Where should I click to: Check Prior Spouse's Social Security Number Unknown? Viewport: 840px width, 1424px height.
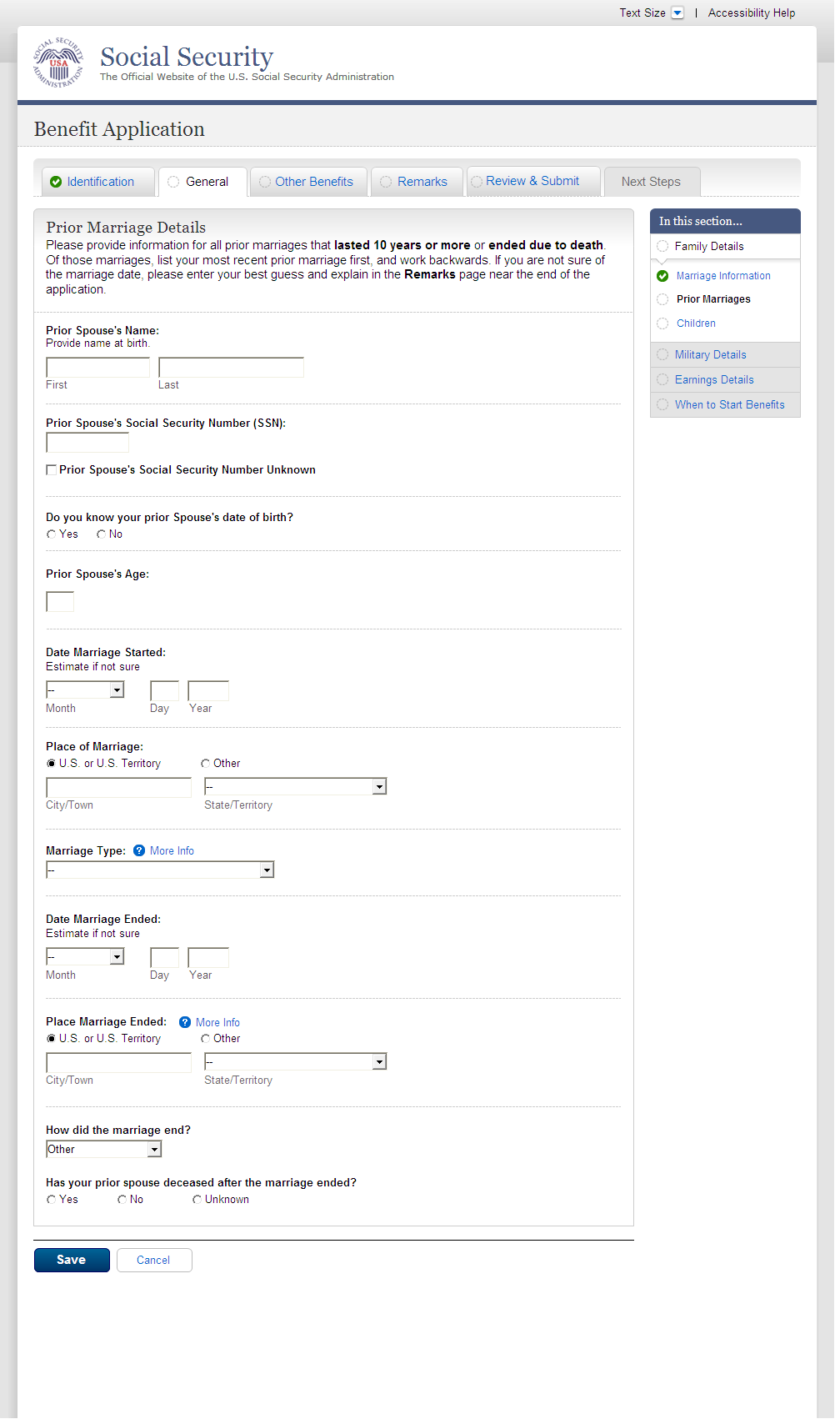(x=52, y=470)
